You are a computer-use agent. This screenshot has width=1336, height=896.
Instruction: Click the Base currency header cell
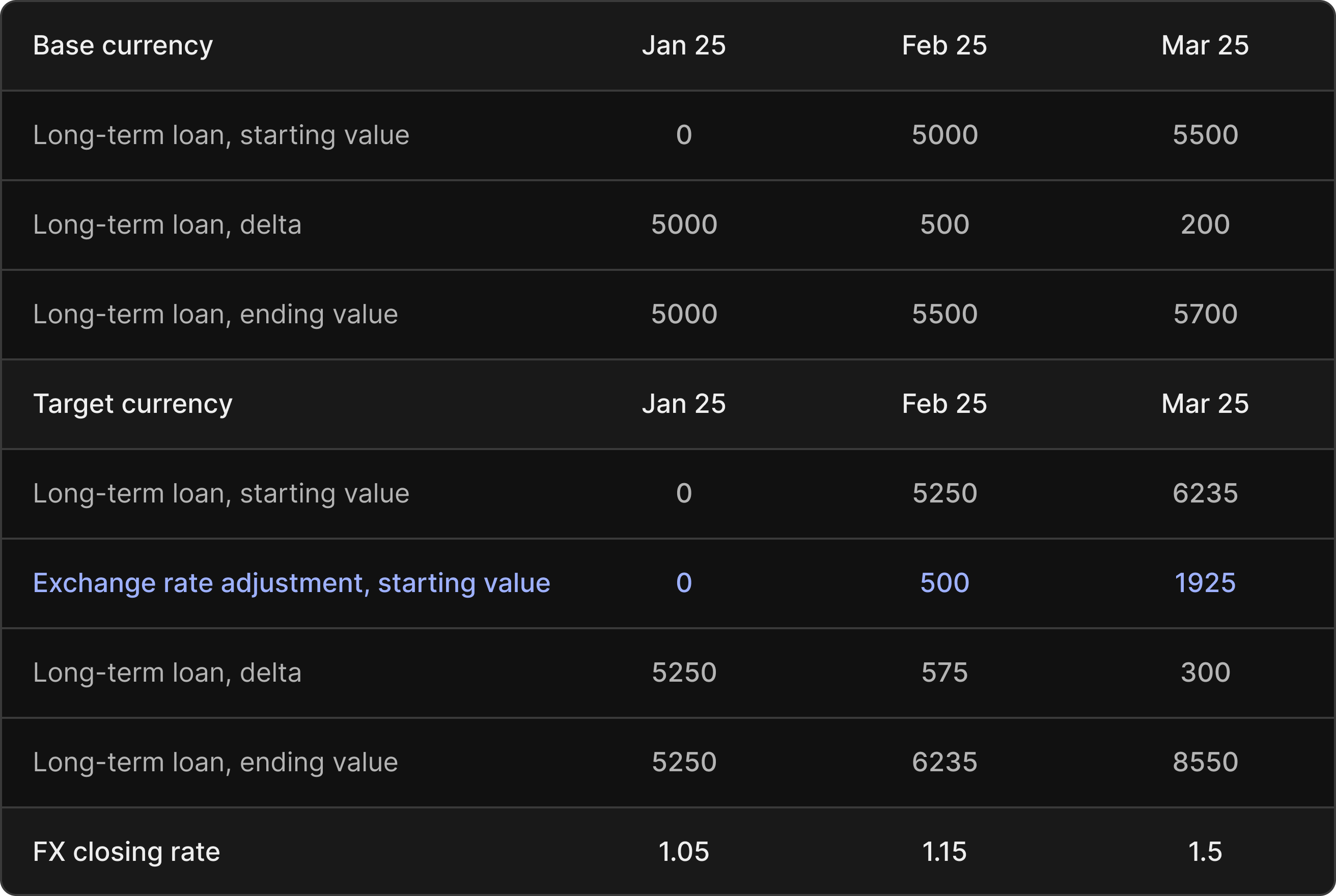[123, 46]
